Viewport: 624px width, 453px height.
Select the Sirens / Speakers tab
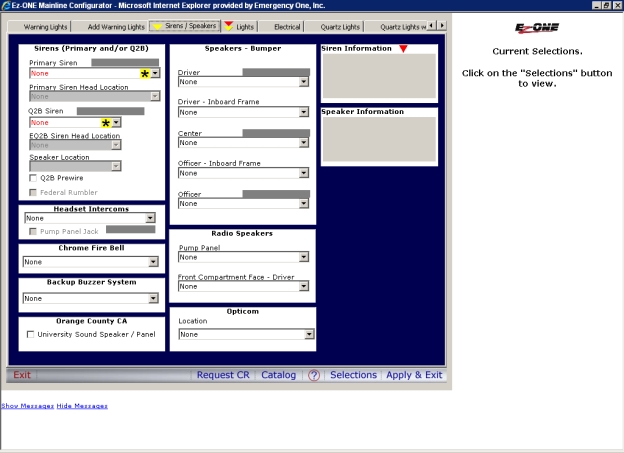[x=185, y=26]
